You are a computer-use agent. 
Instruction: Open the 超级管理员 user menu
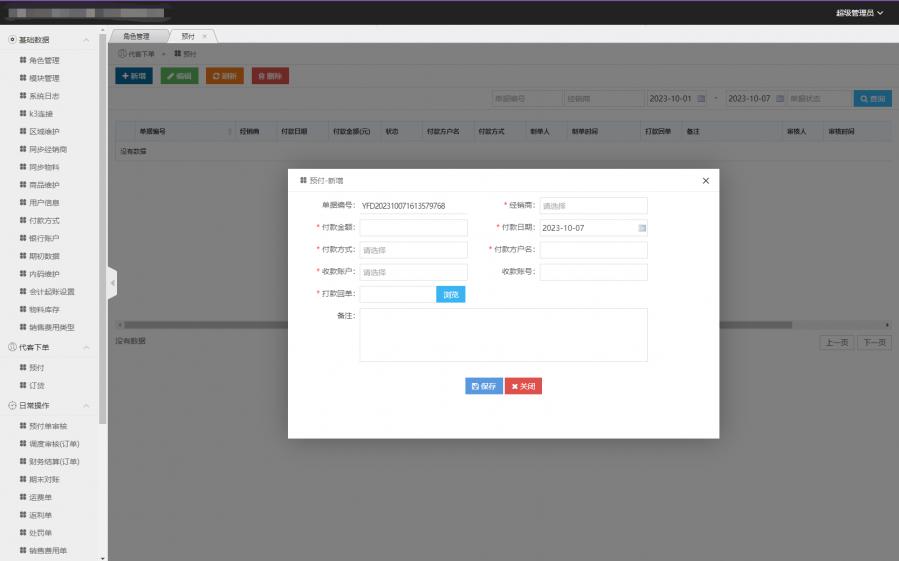pos(859,13)
